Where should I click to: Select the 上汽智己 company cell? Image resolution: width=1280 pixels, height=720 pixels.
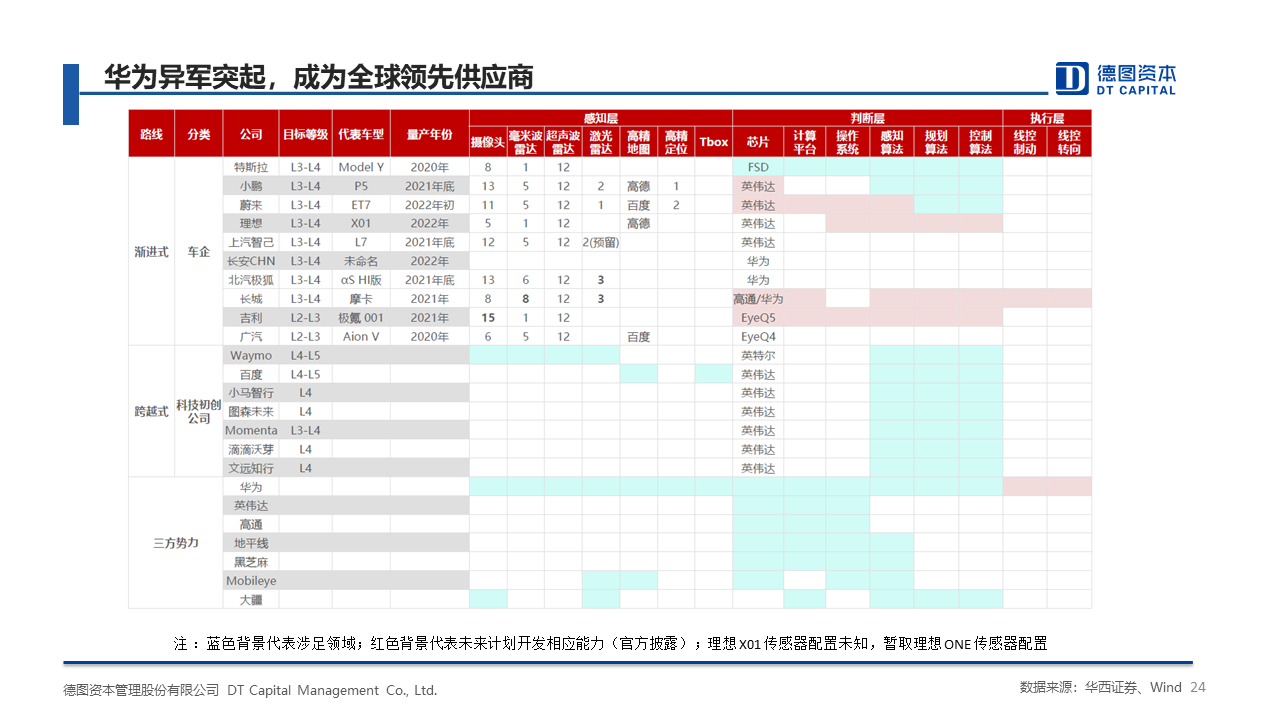click(251, 242)
